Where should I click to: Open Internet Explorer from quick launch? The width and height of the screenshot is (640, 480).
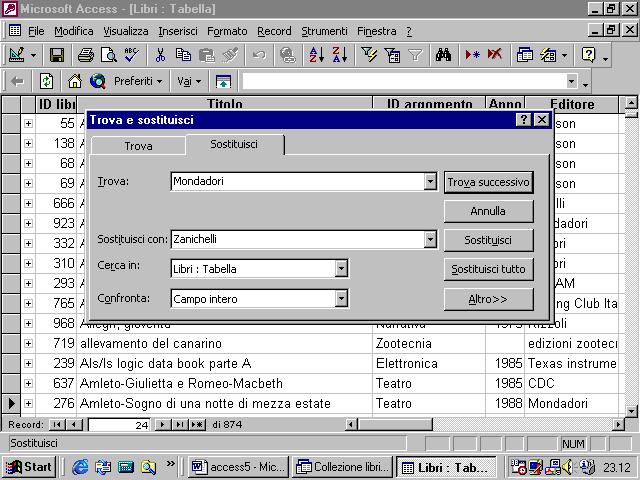click(80, 467)
